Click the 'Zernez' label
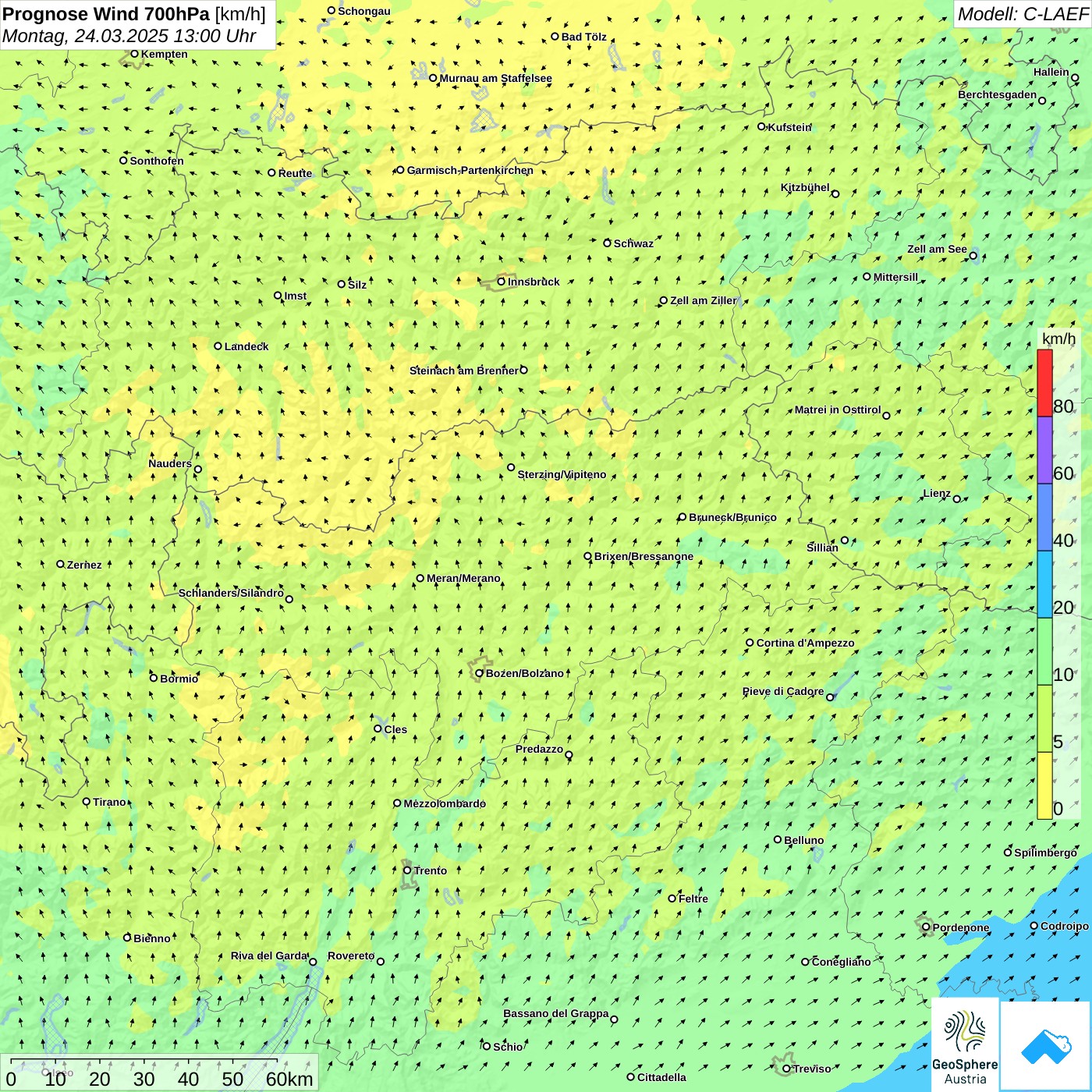This screenshot has height=1092, width=1092. coord(84,565)
